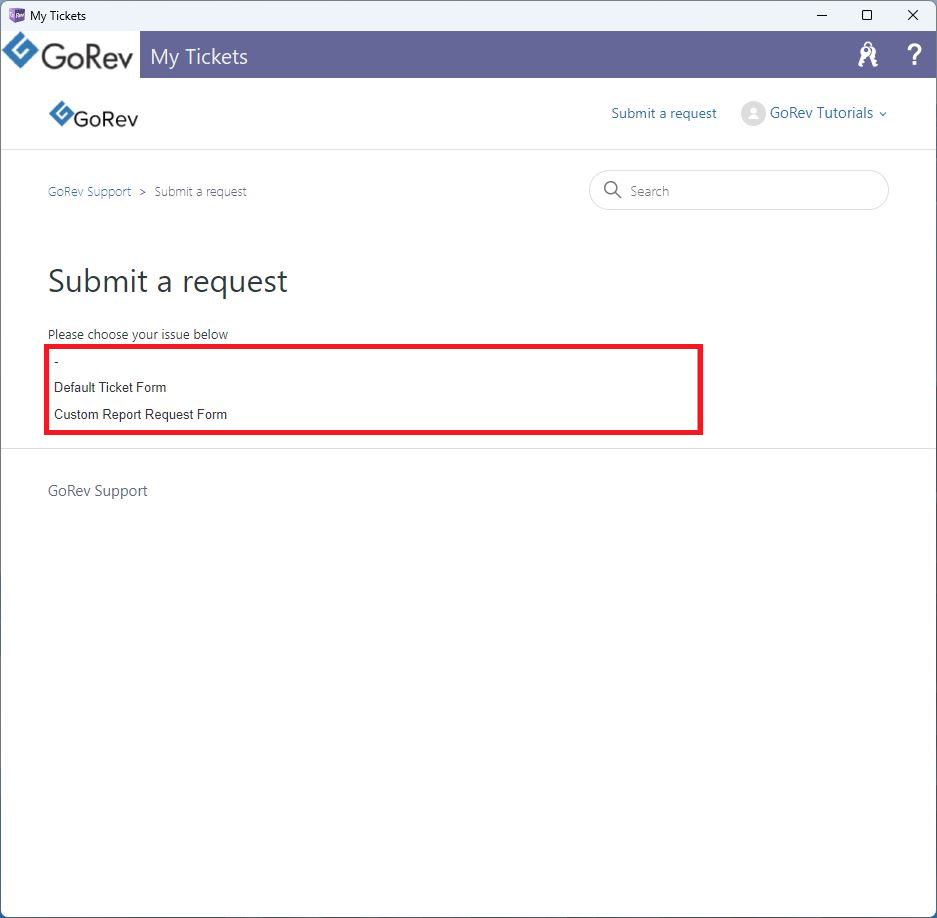Image resolution: width=937 pixels, height=918 pixels.
Task: Click the user avatar beside GoRev Tutorials
Action: 753,113
